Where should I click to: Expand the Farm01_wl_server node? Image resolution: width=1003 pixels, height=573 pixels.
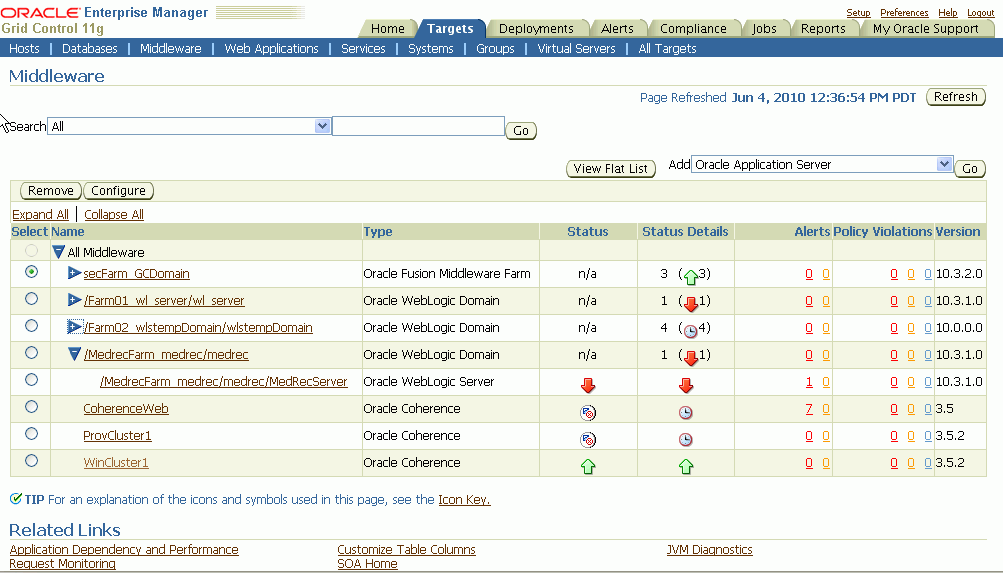[75, 300]
